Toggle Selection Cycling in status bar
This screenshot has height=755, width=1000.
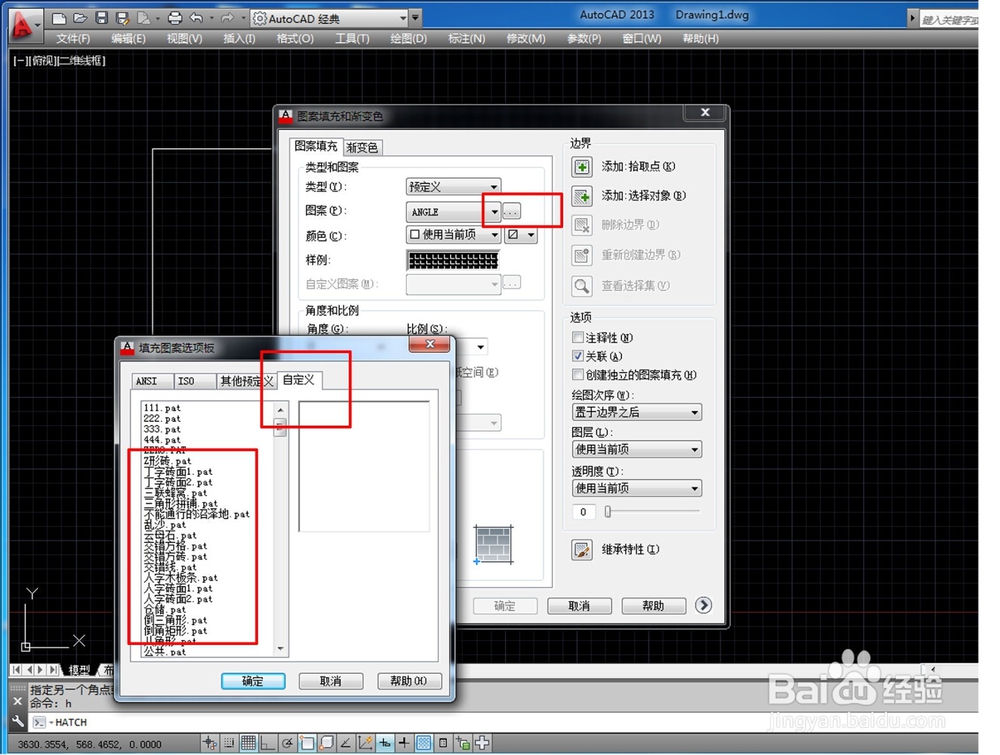(x=462, y=743)
